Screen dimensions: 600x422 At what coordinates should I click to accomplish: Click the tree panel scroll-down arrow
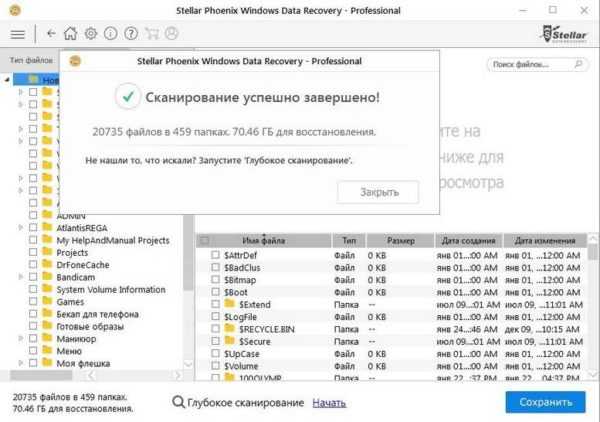(188, 364)
